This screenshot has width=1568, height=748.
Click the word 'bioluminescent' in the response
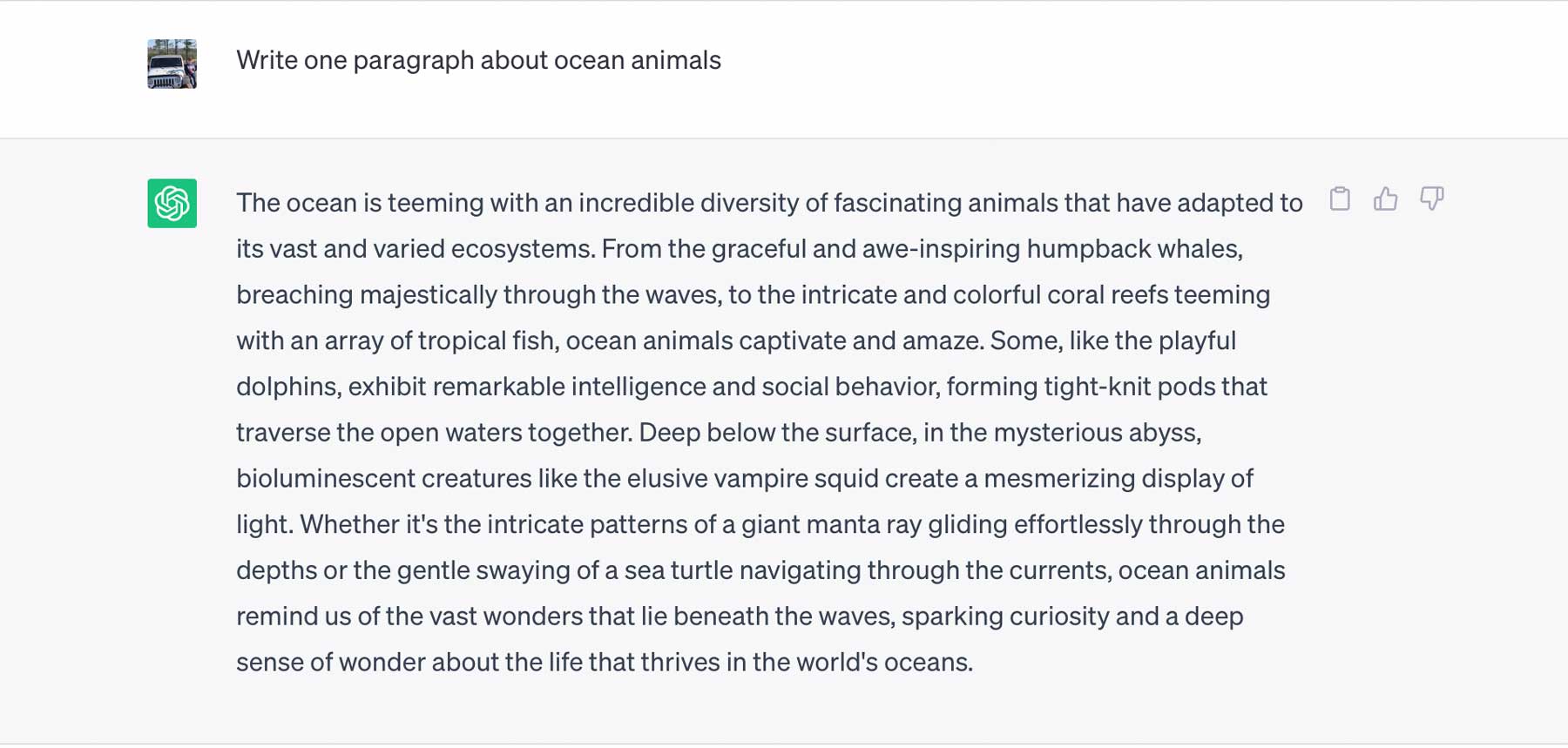point(325,479)
